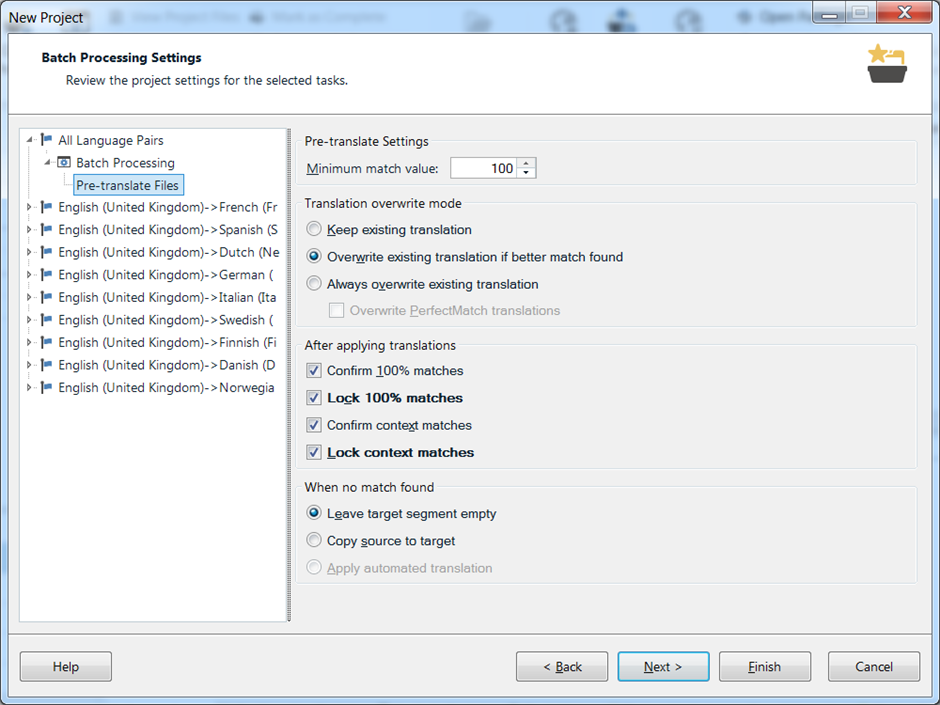Click the flag icon beside All Language Pairs
Viewport: 940px width, 705px height.
tap(46, 140)
